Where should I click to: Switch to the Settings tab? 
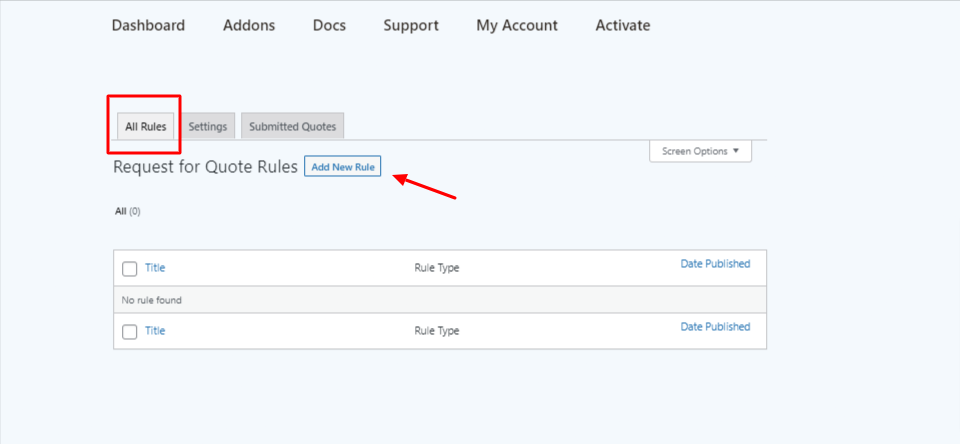click(208, 127)
